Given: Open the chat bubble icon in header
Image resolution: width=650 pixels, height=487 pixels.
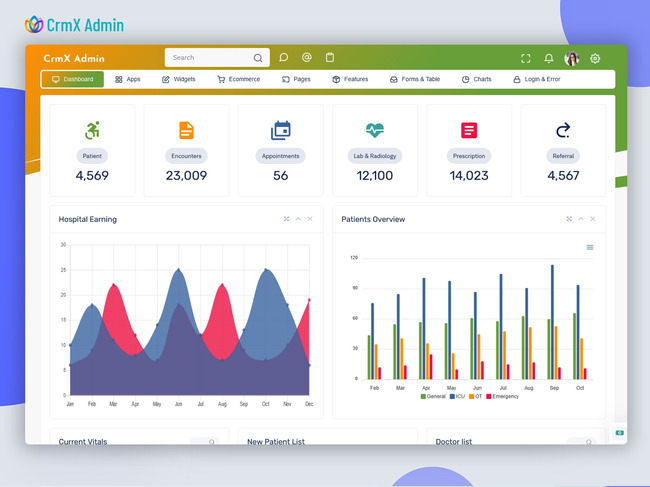Looking at the screenshot, I should pyautogui.click(x=284, y=57).
